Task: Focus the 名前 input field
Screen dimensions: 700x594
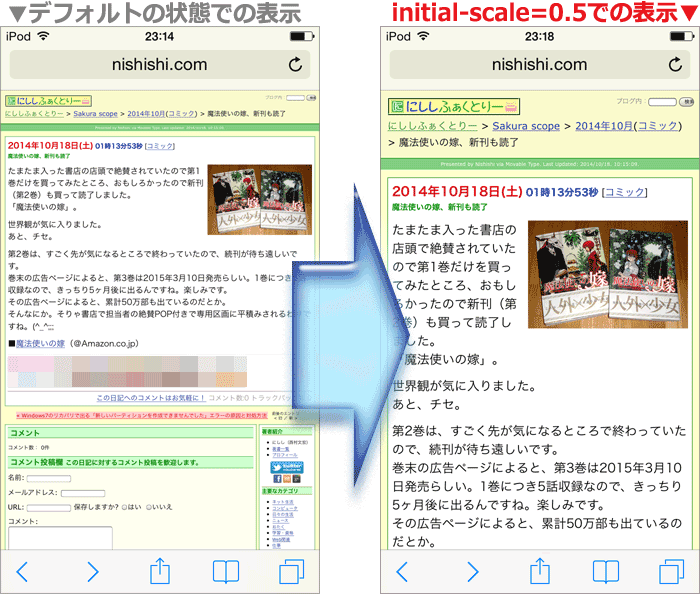Action: [x=49, y=478]
